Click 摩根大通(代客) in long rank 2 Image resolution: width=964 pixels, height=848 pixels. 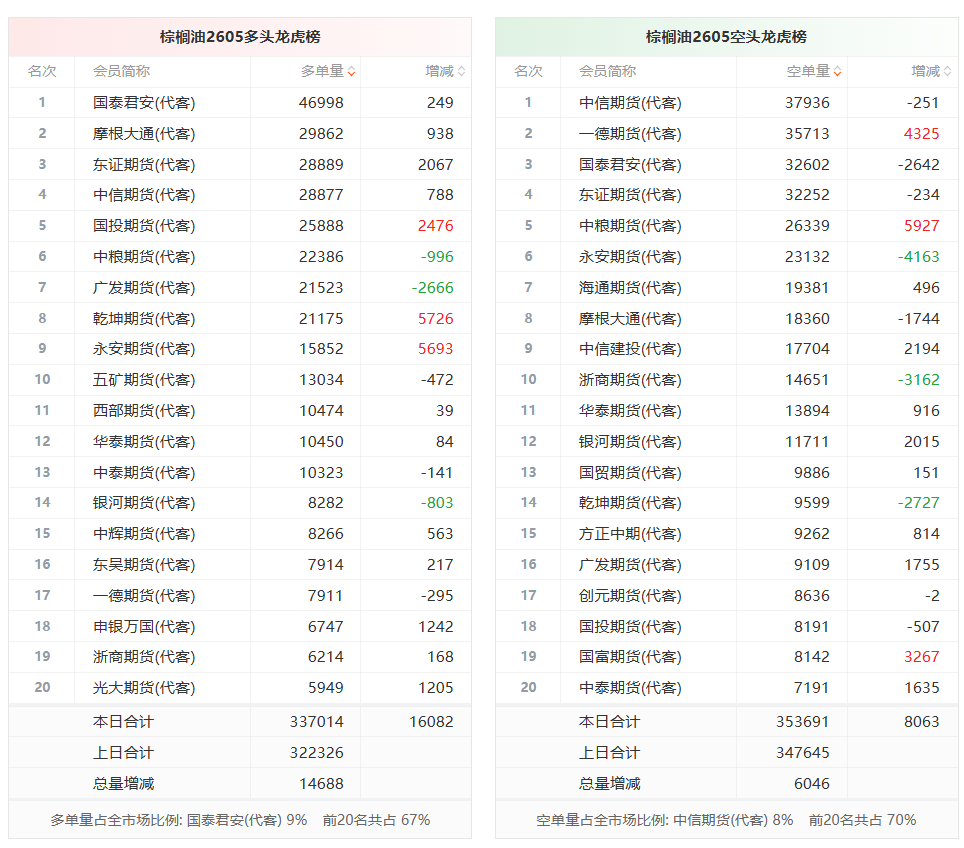tap(144, 133)
